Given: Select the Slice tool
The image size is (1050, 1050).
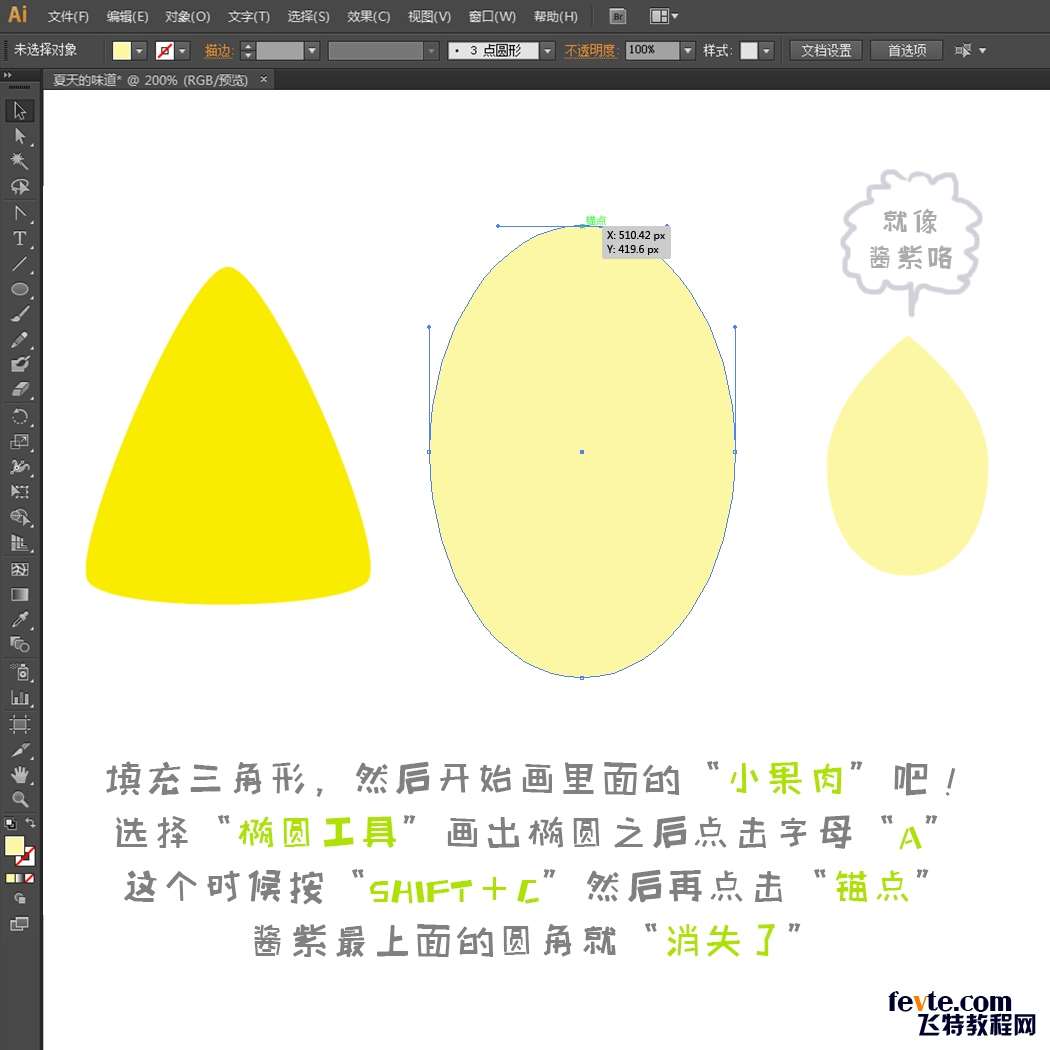Looking at the screenshot, I should coord(19,750).
